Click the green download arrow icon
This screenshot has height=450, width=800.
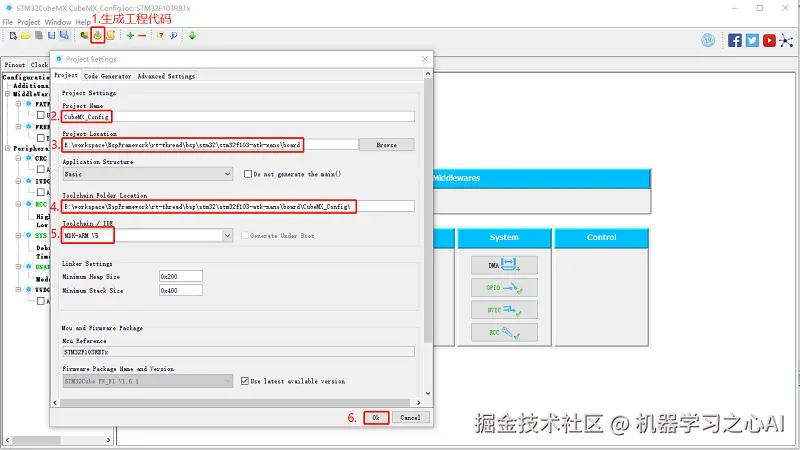pos(192,36)
